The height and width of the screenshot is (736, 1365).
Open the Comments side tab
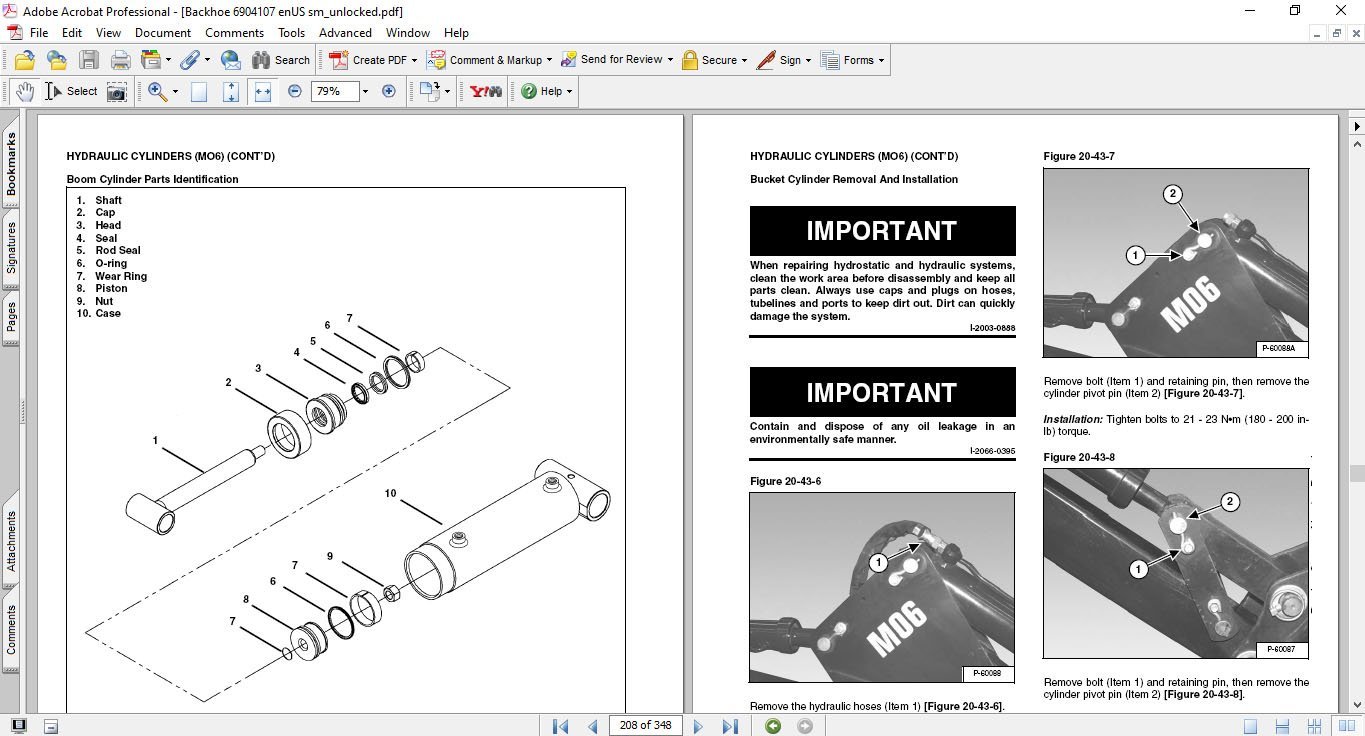11,631
